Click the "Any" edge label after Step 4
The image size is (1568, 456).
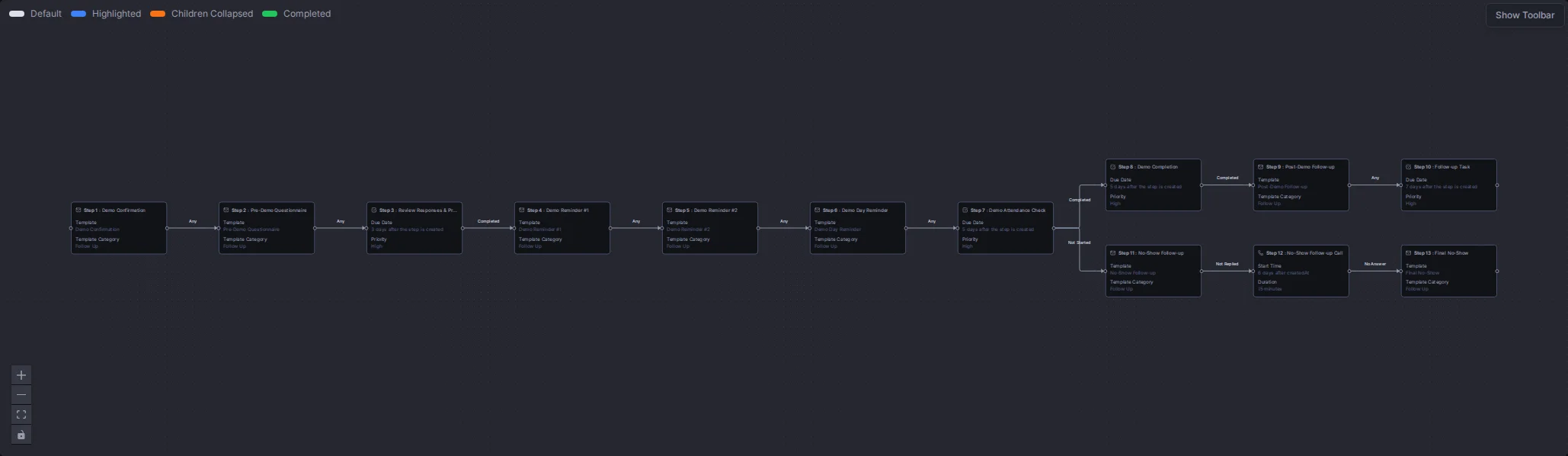point(636,221)
